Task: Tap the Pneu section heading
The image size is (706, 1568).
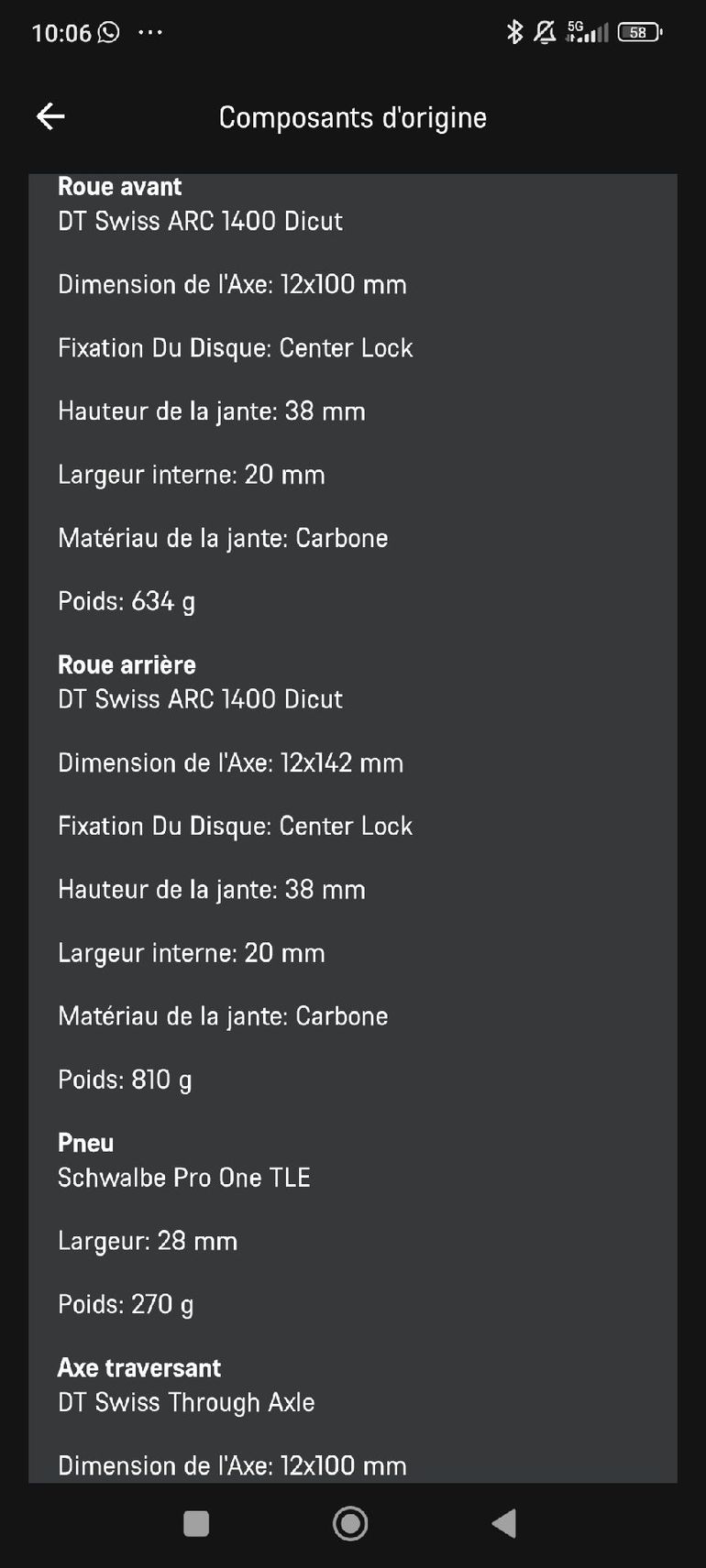Action: click(x=85, y=1143)
